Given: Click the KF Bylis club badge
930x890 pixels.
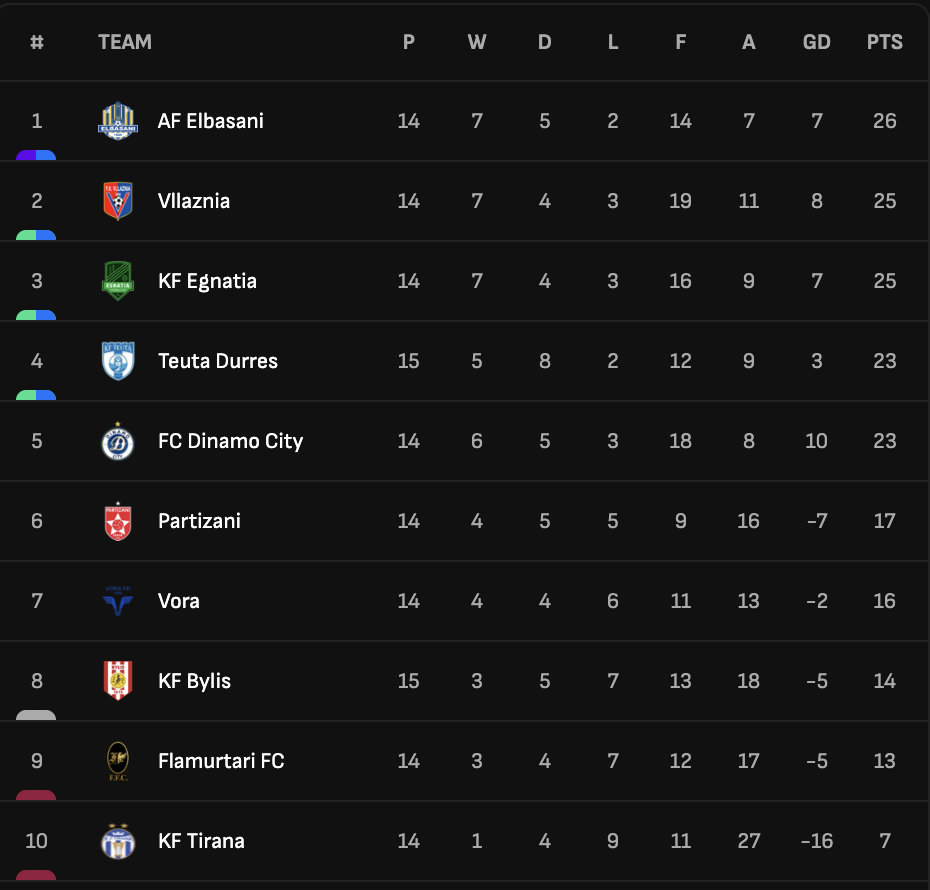Looking at the screenshot, I should click(118, 681).
